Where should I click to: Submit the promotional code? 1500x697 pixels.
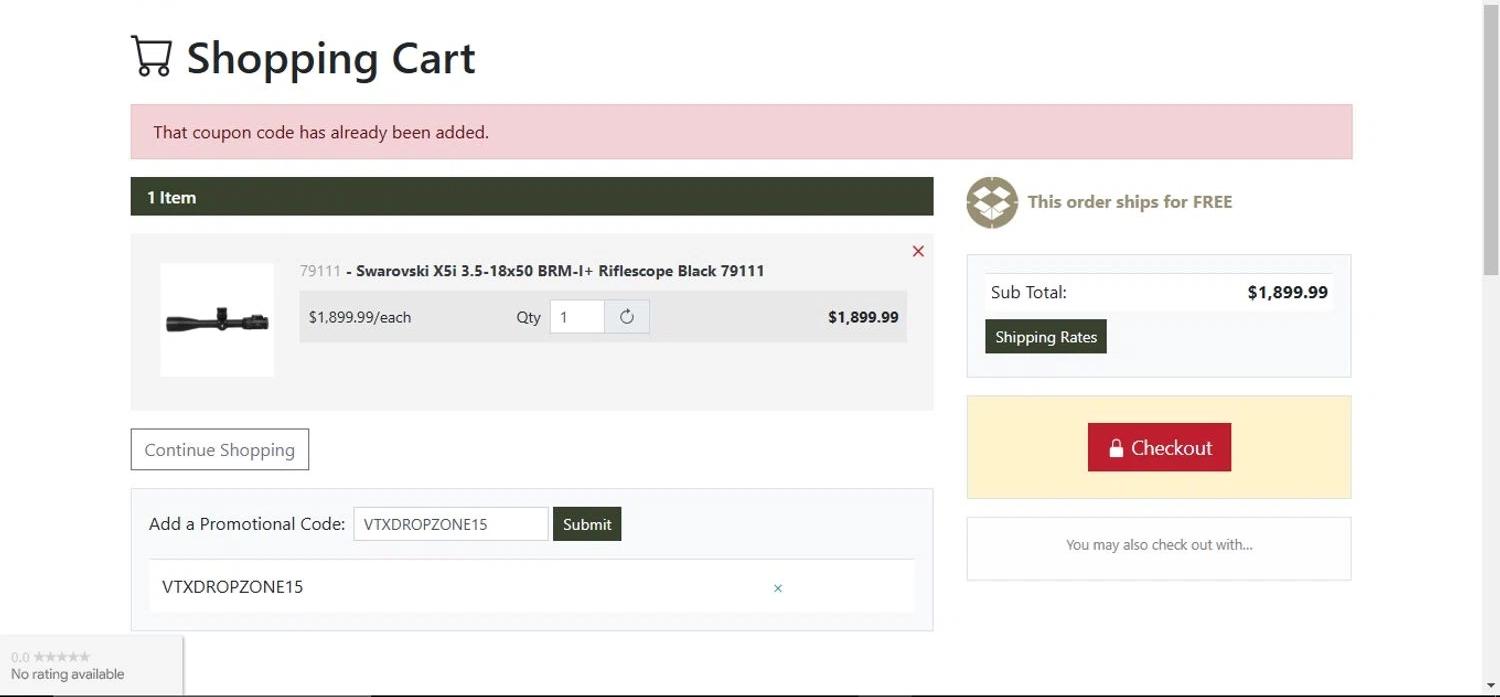tap(587, 524)
